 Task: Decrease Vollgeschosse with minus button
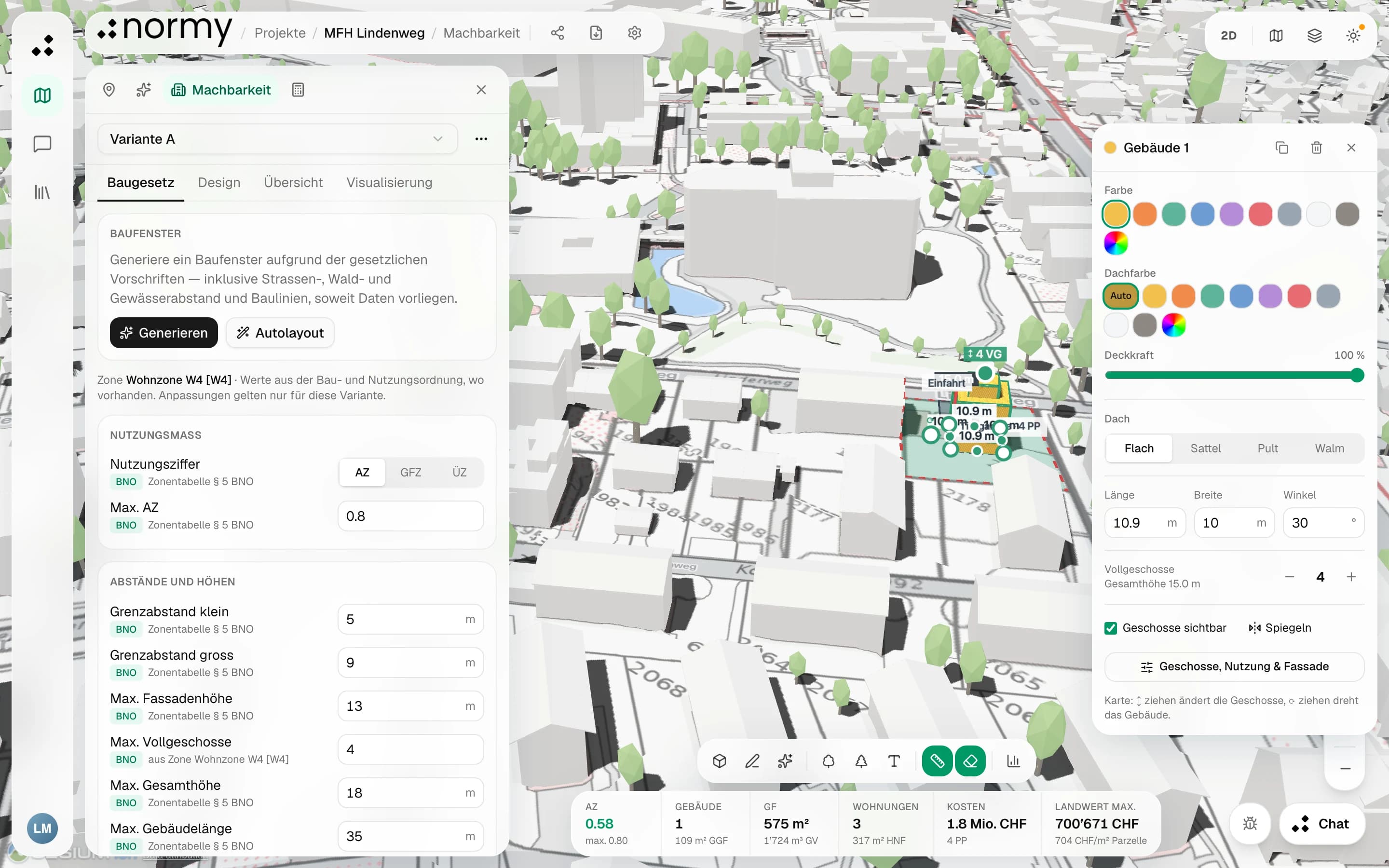(1290, 577)
